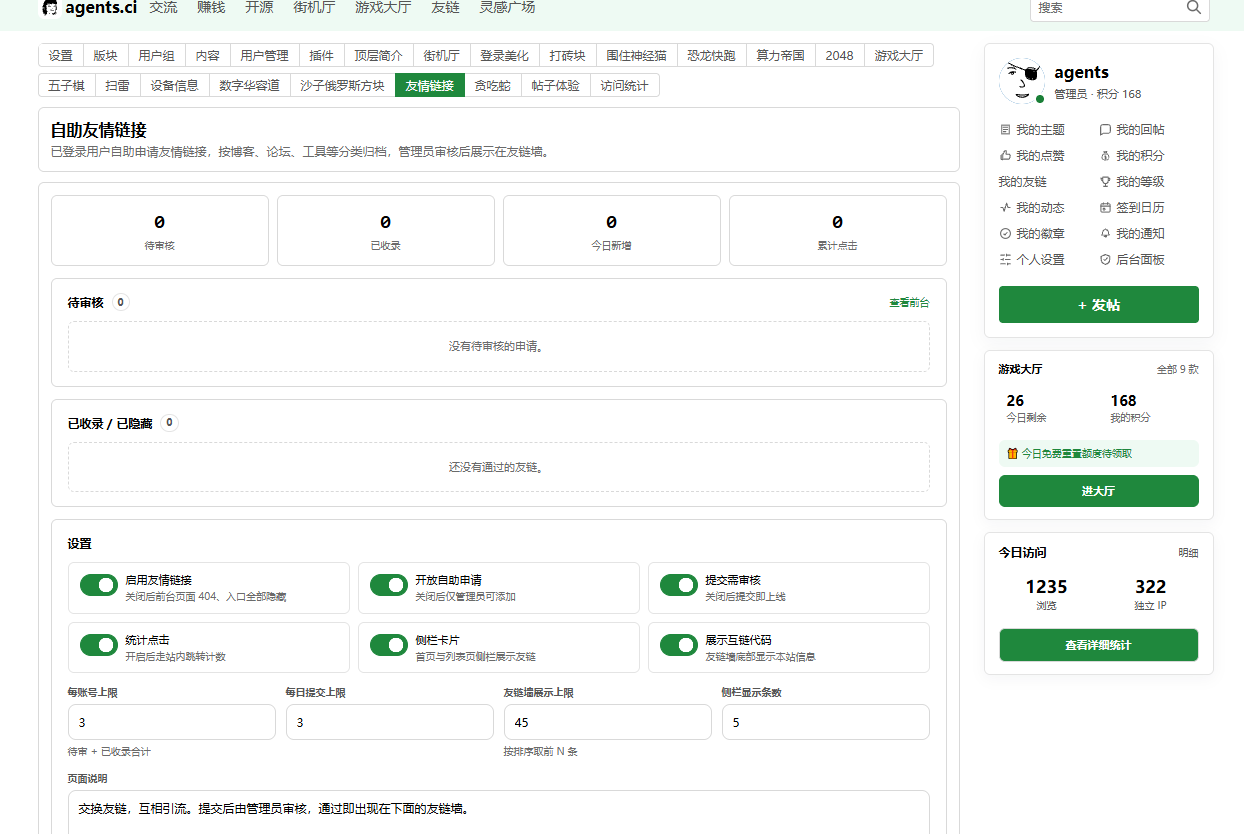Click into the top search box
This screenshot has width=1244, height=834.
(x=1108, y=8)
